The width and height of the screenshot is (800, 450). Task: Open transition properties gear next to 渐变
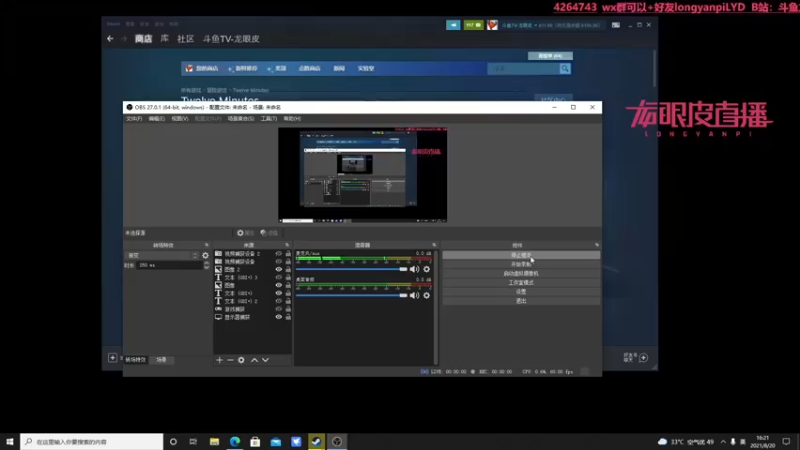click(x=205, y=255)
